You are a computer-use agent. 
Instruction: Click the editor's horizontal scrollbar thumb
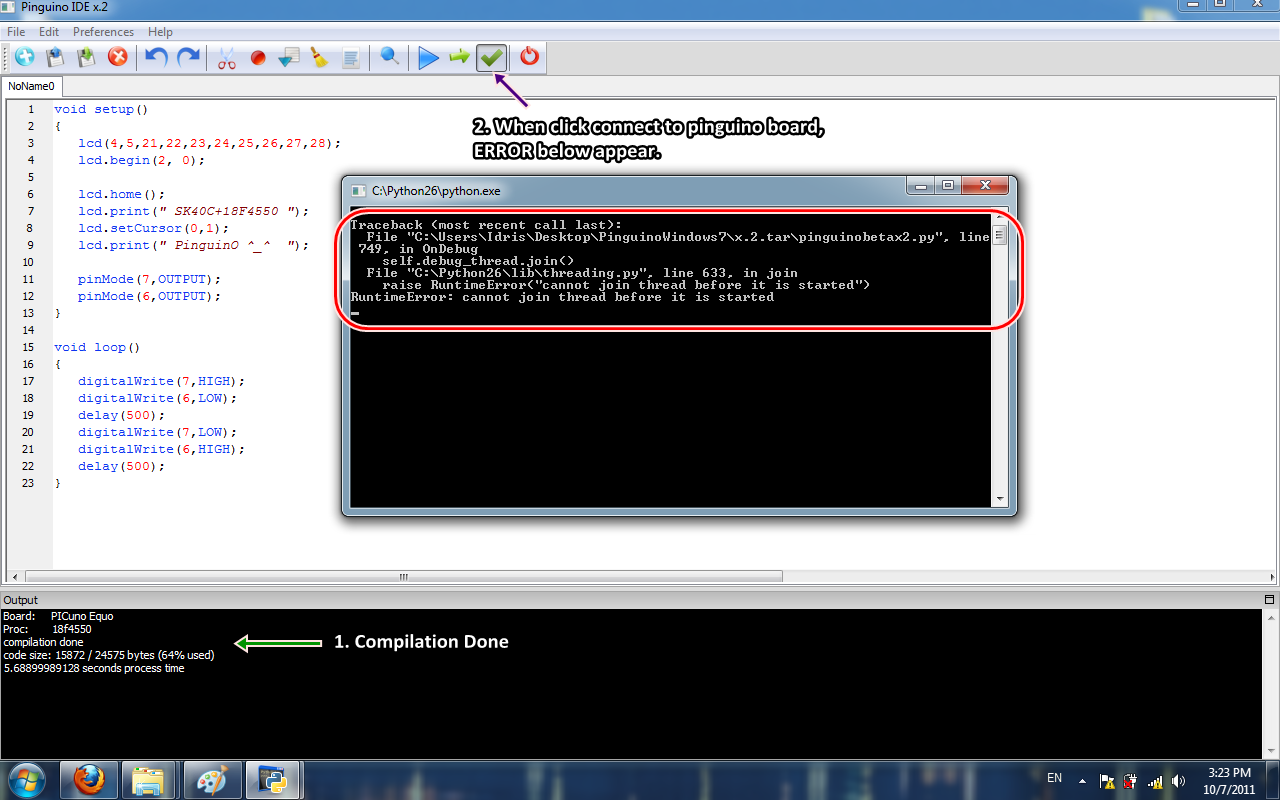(404, 577)
